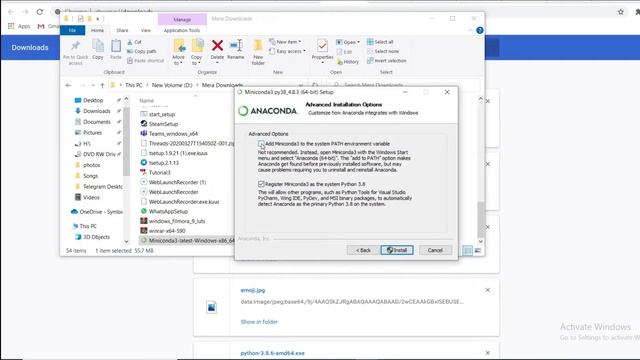
Task: Open the View ribbon tab
Action: tap(145, 30)
